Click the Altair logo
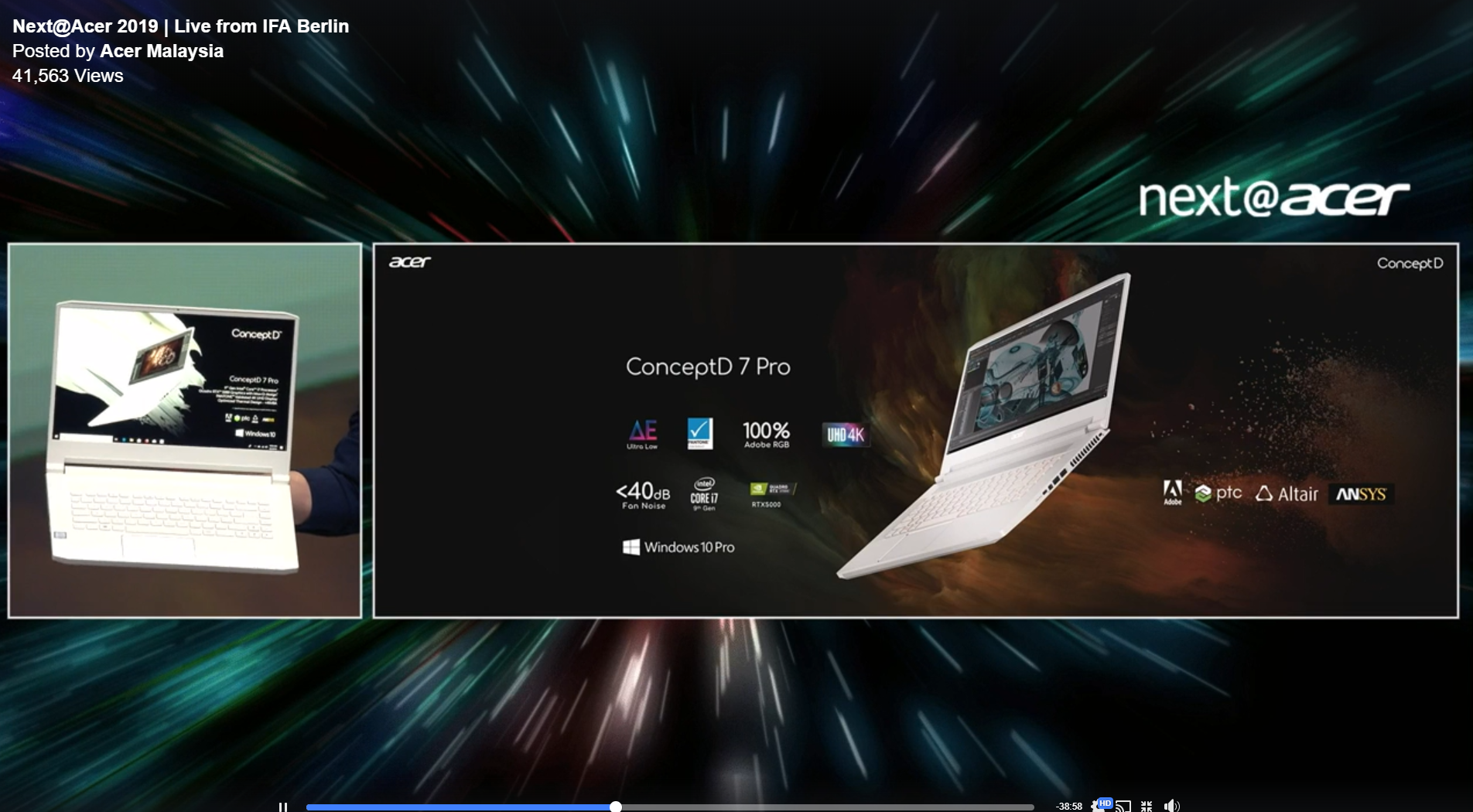Screen dimensions: 1473x812 (1287, 494)
